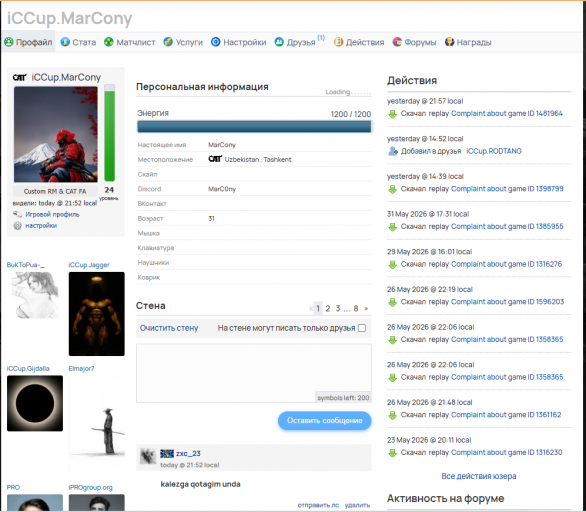586x512 pixels.
Task: Open Complaint about game ID 1398799
Action: tap(507, 189)
